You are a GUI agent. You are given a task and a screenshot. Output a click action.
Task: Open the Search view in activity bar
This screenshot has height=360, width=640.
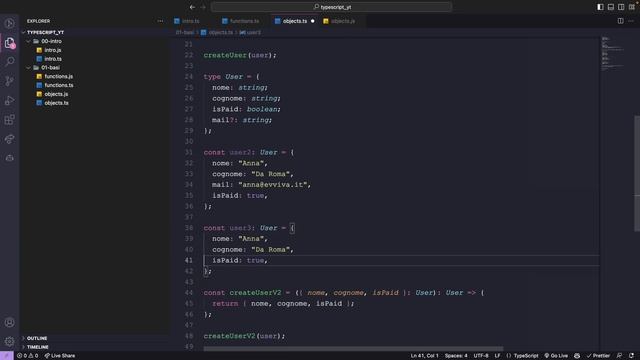coord(9,62)
